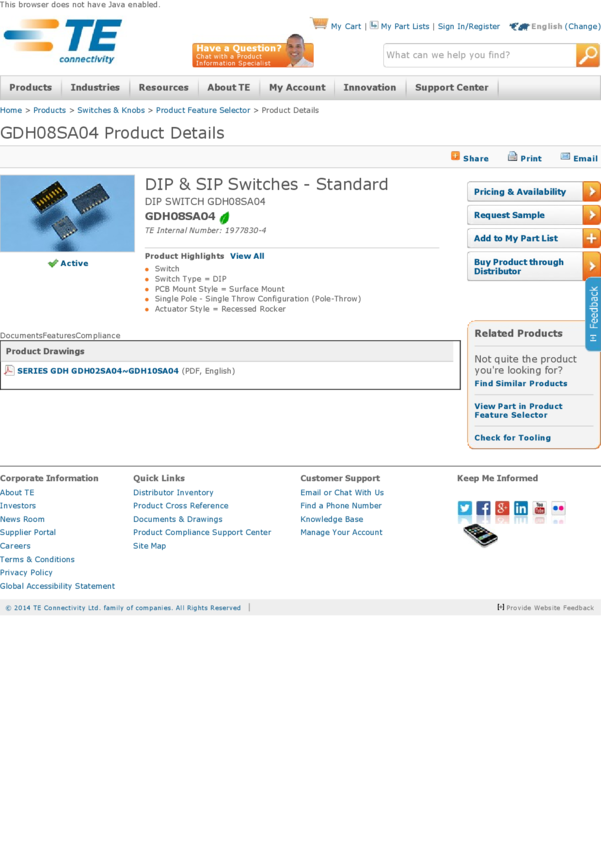Click the Home breadcrumb link
The width and height of the screenshot is (601, 850).
11,110
